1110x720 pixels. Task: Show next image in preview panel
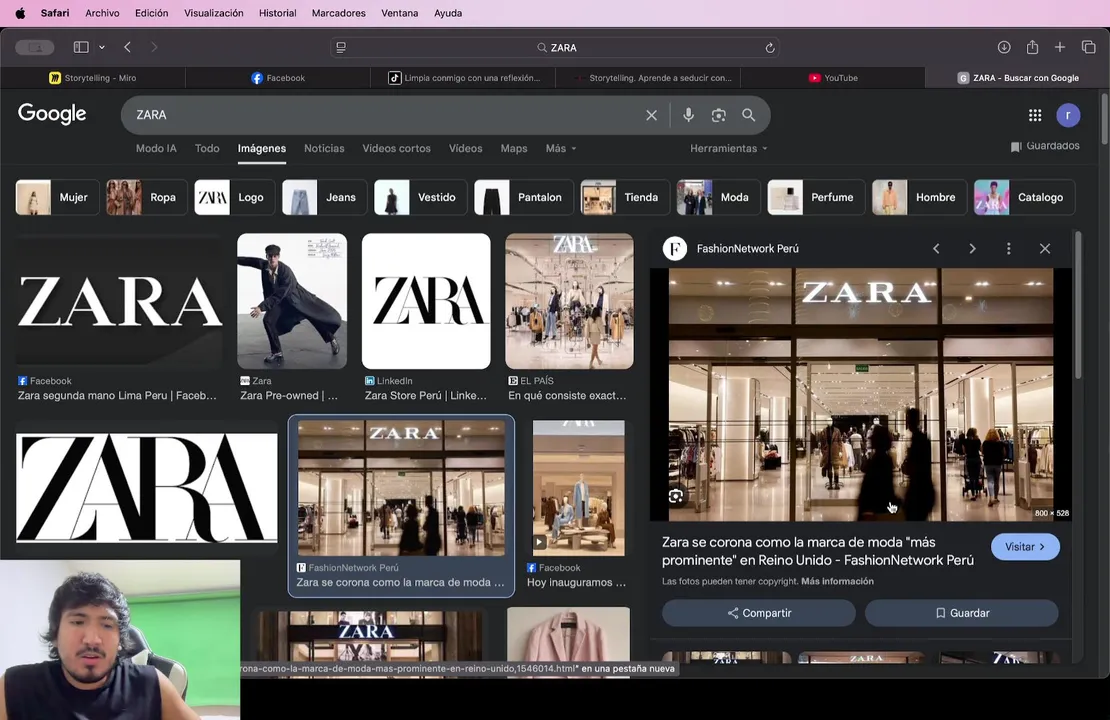(x=972, y=248)
